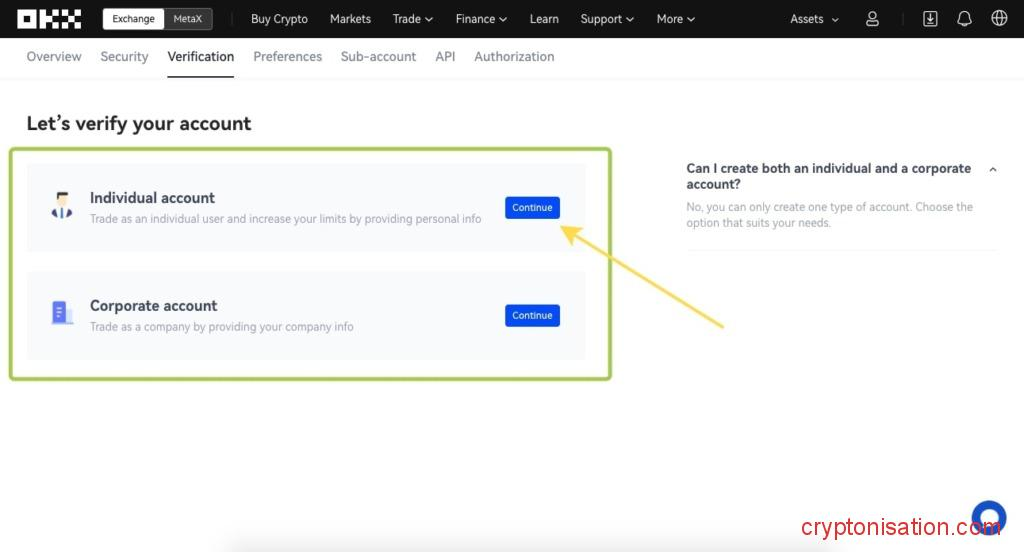
Task: Open the Sub-account tab
Action: [x=378, y=57]
